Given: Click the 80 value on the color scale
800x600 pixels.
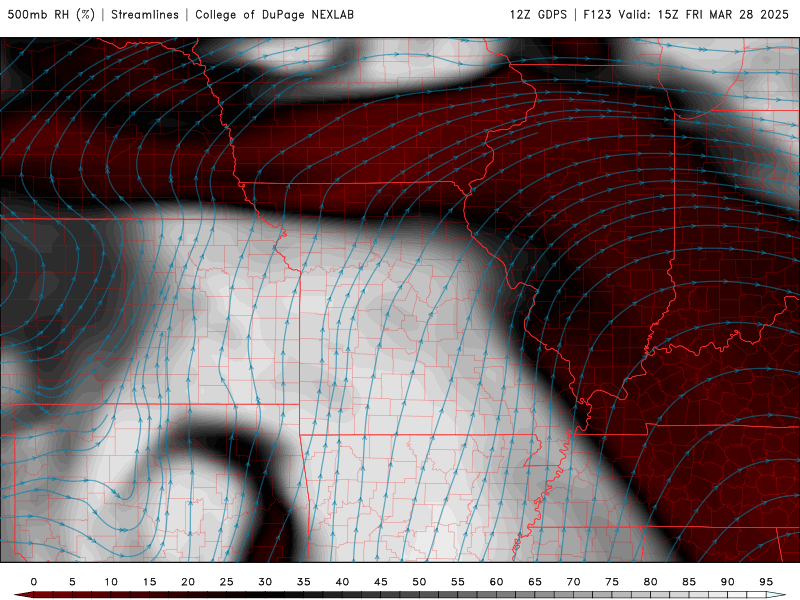Looking at the screenshot, I should tap(650, 582).
